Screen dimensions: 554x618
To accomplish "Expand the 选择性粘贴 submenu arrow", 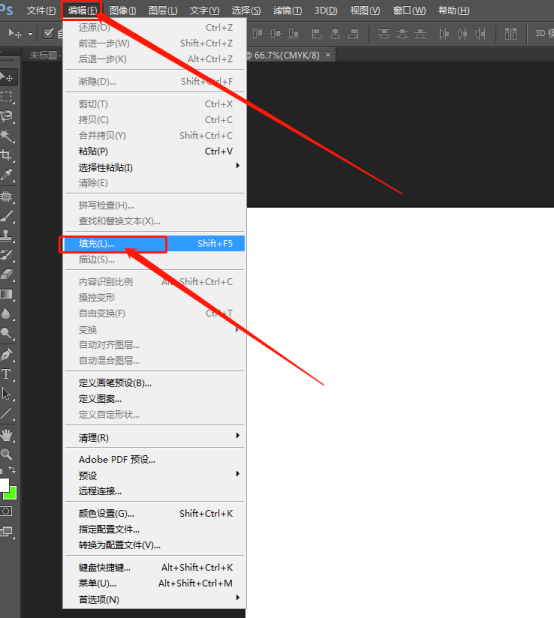I will (x=238, y=166).
